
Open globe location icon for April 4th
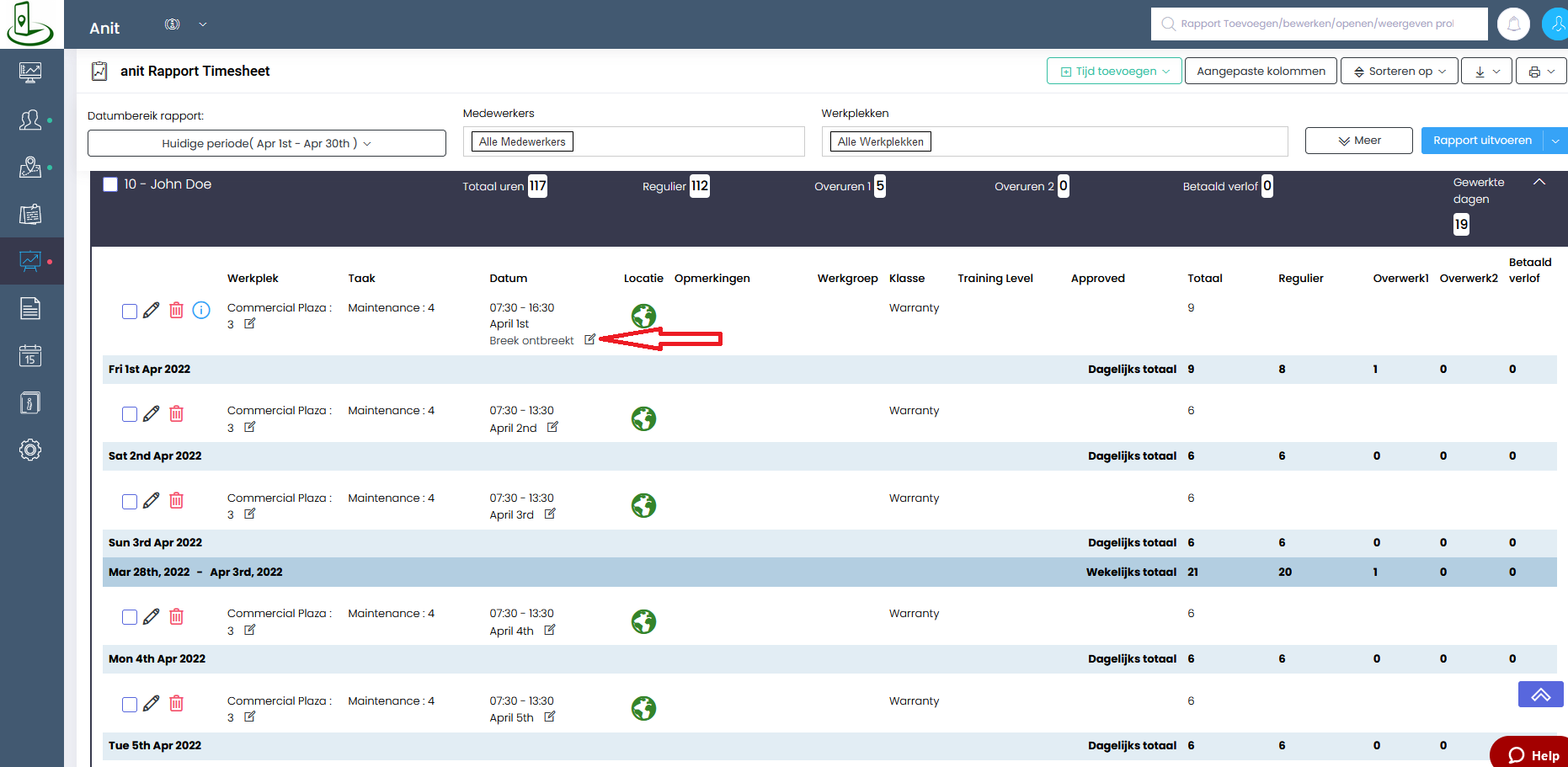[643, 621]
